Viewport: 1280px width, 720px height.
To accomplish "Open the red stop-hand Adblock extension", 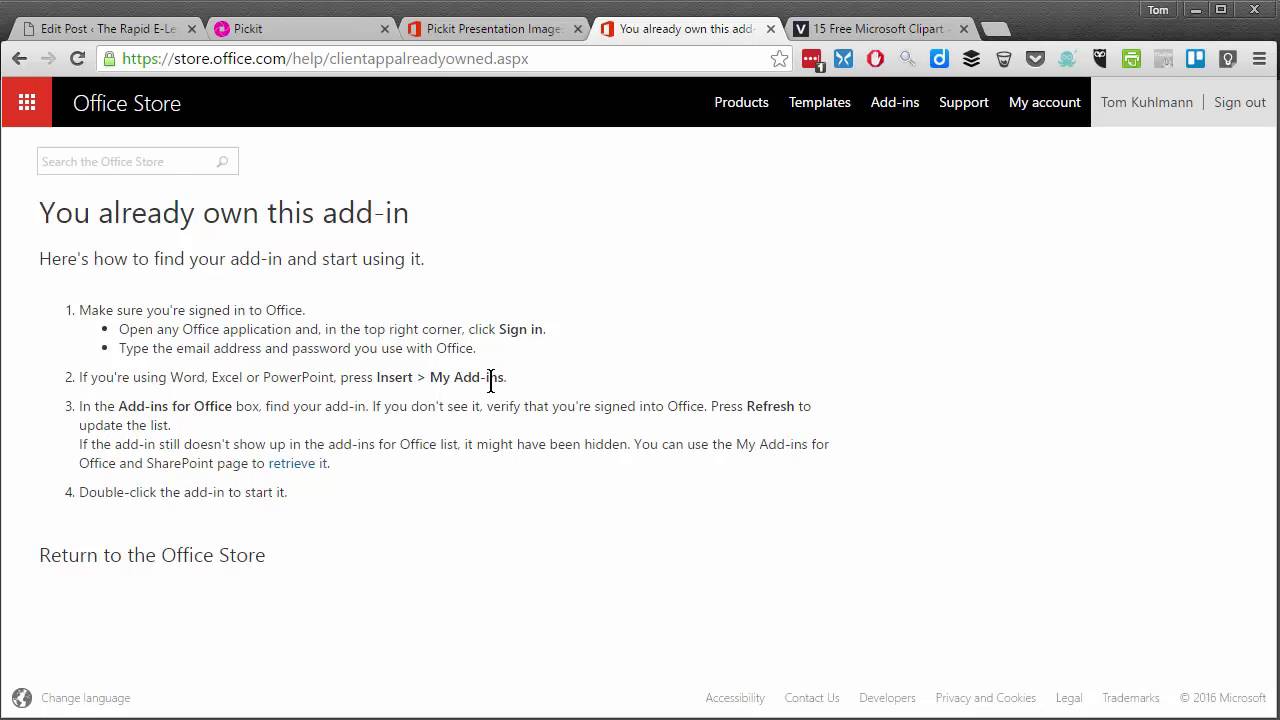I will point(875,59).
